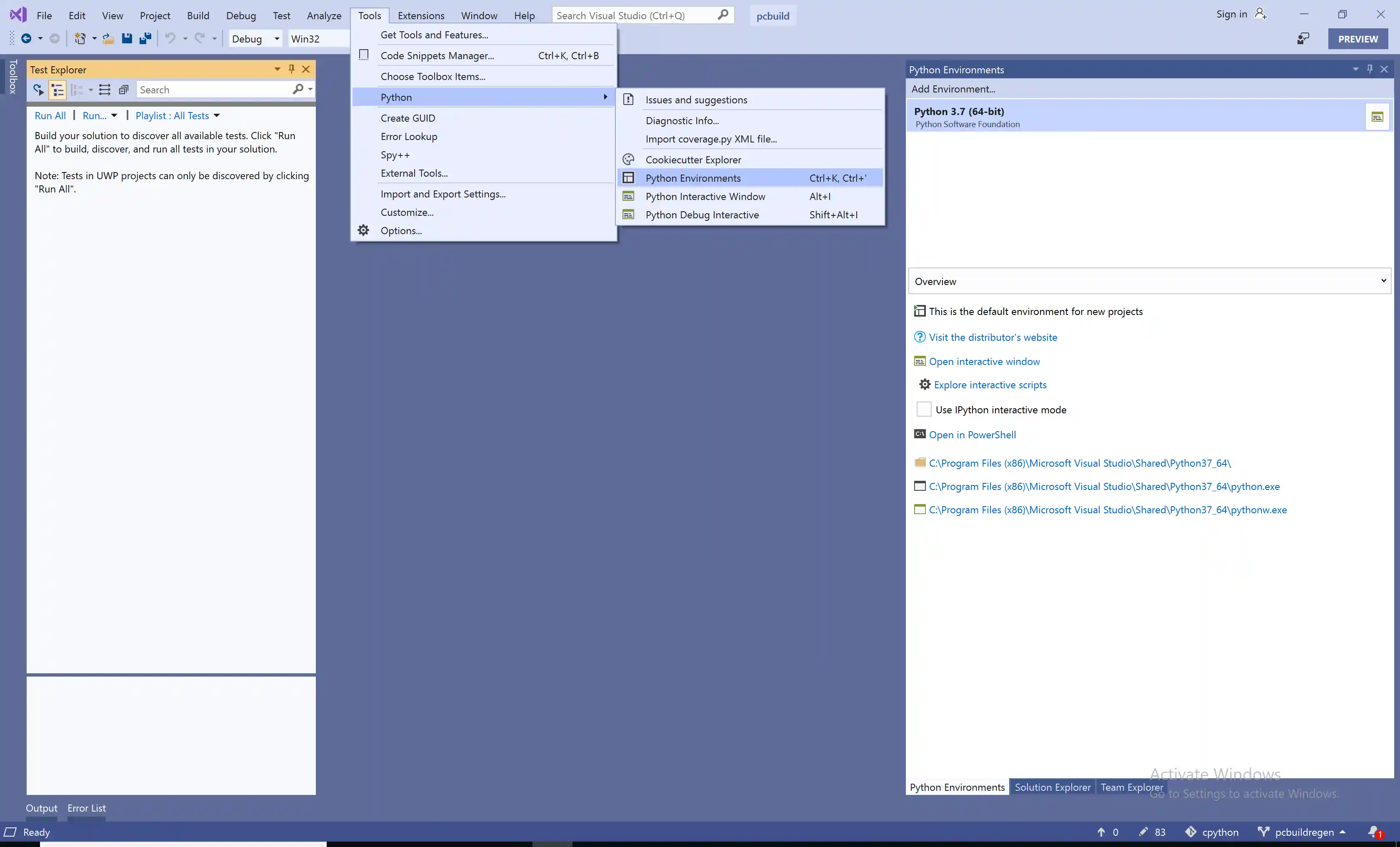The height and width of the screenshot is (847, 1400).
Task: Click the Open in PowerShell link
Action: [972, 435]
